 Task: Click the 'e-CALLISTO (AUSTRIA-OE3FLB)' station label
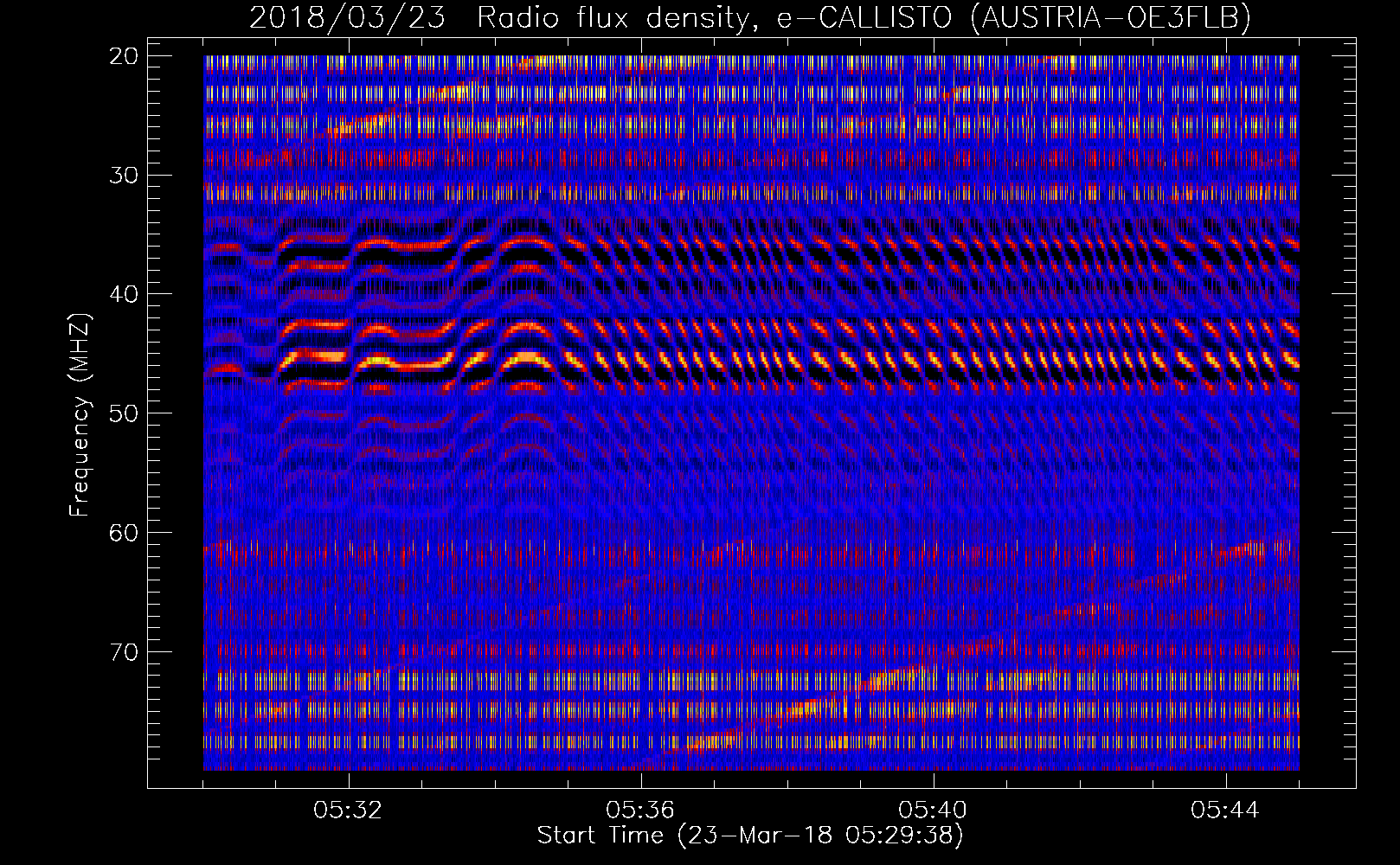[x=1013, y=18]
